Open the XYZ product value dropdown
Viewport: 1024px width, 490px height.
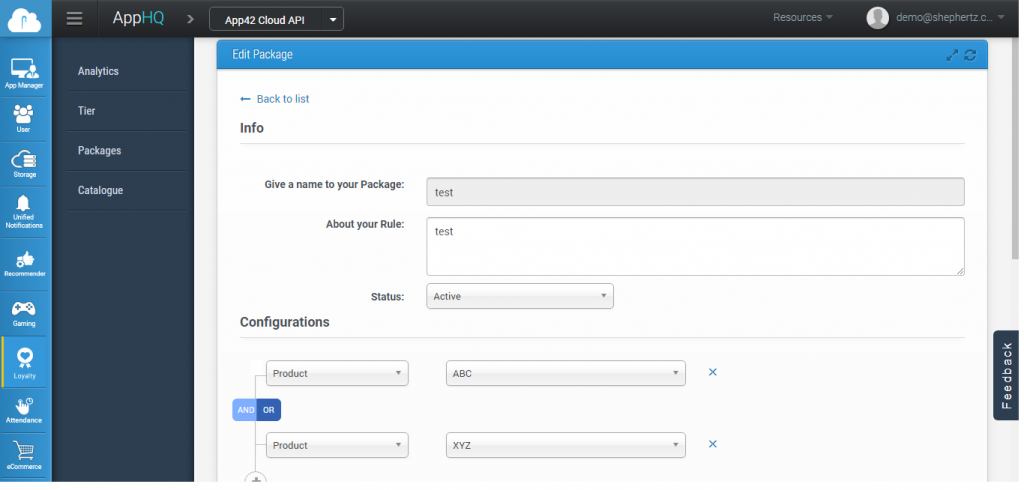click(x=565, y=445)
